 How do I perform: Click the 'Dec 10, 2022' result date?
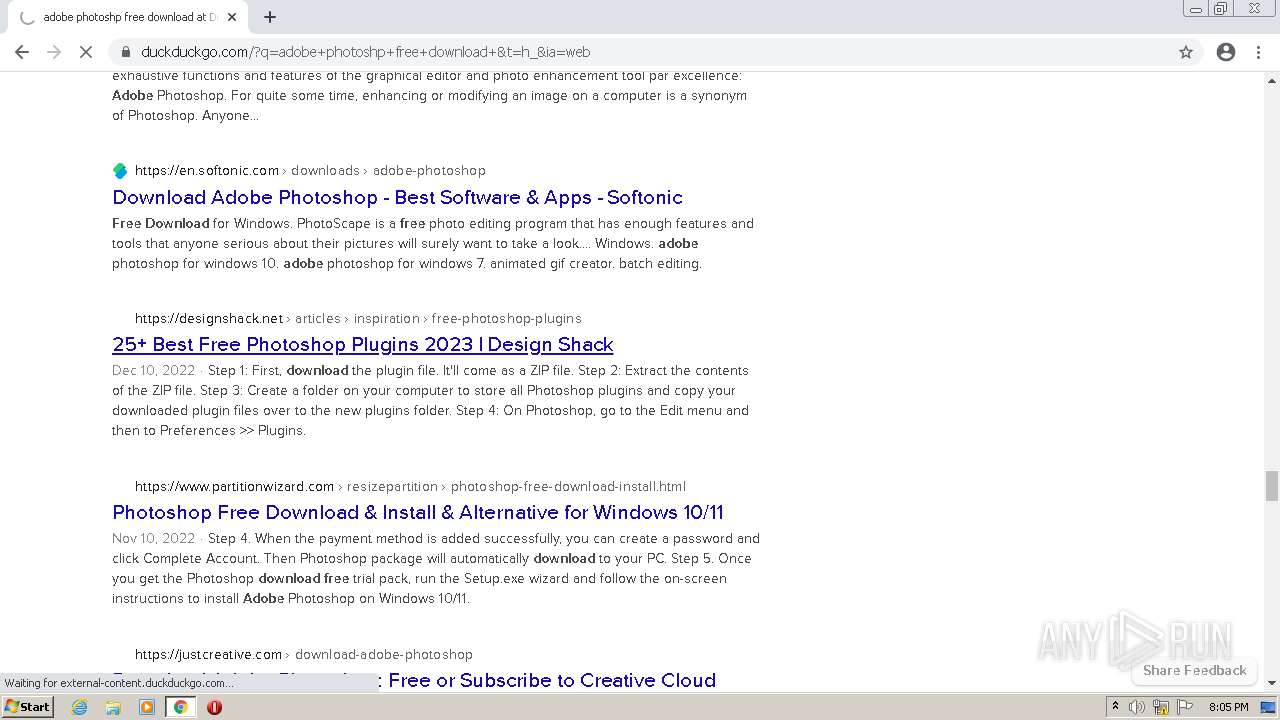pyautogui.click(x=153, y=370)
